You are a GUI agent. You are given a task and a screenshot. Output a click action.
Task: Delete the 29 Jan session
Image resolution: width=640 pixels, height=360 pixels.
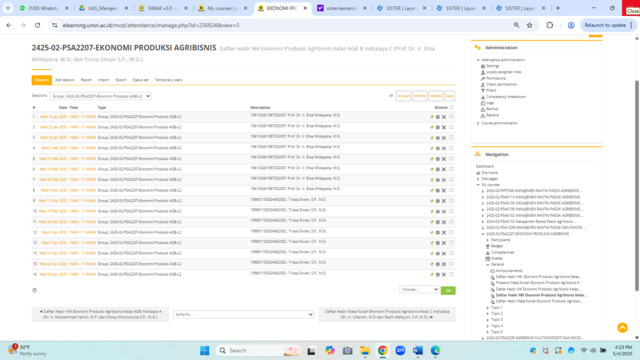tap(444, 138)
